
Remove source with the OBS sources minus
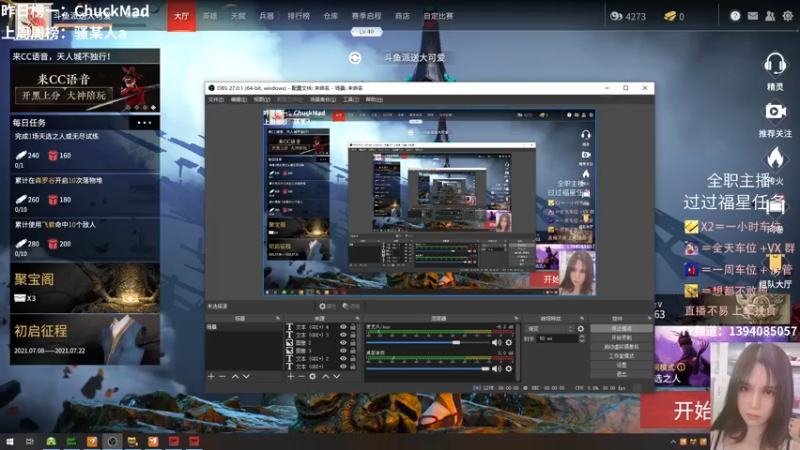click(301, 376)
